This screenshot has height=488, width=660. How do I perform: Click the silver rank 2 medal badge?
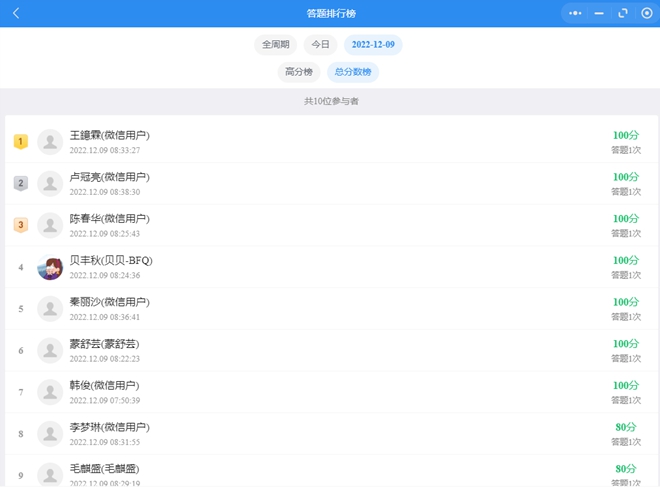20,183
